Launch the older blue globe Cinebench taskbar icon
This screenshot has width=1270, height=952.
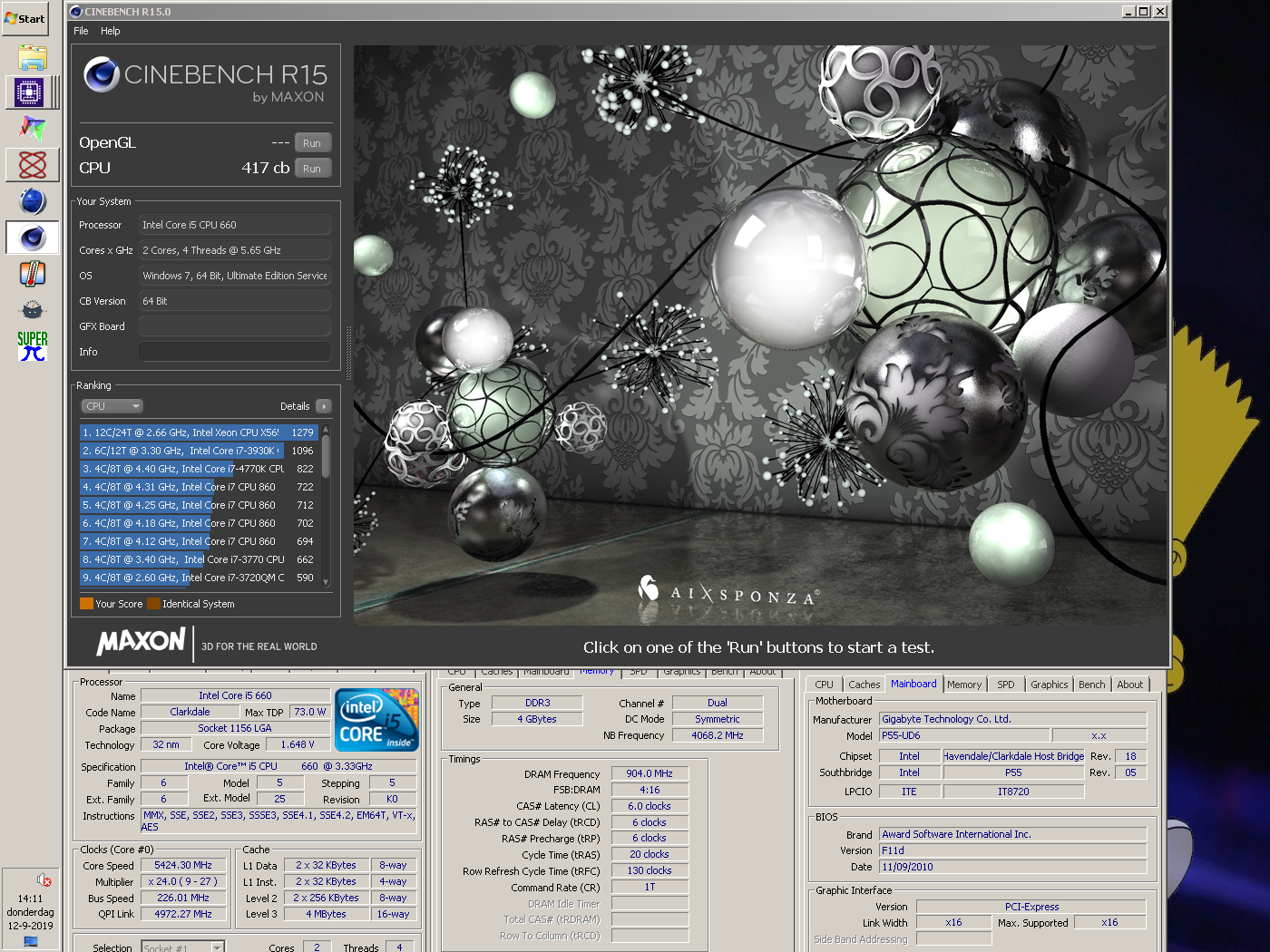click(32, 201)
